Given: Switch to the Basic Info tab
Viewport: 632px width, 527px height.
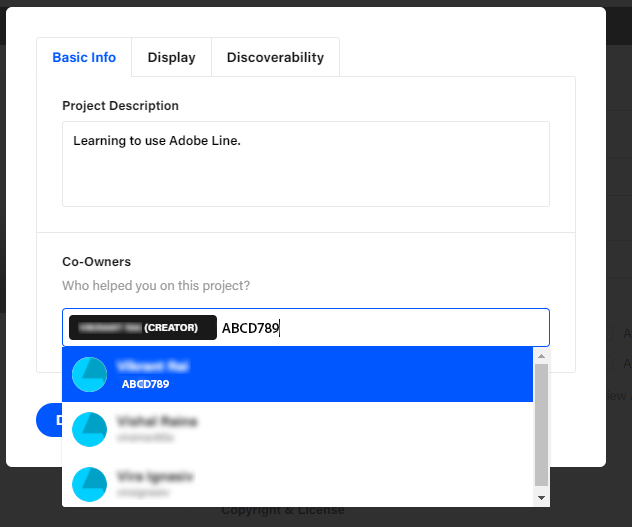Looking at the screenshot, I should (84, 57).
